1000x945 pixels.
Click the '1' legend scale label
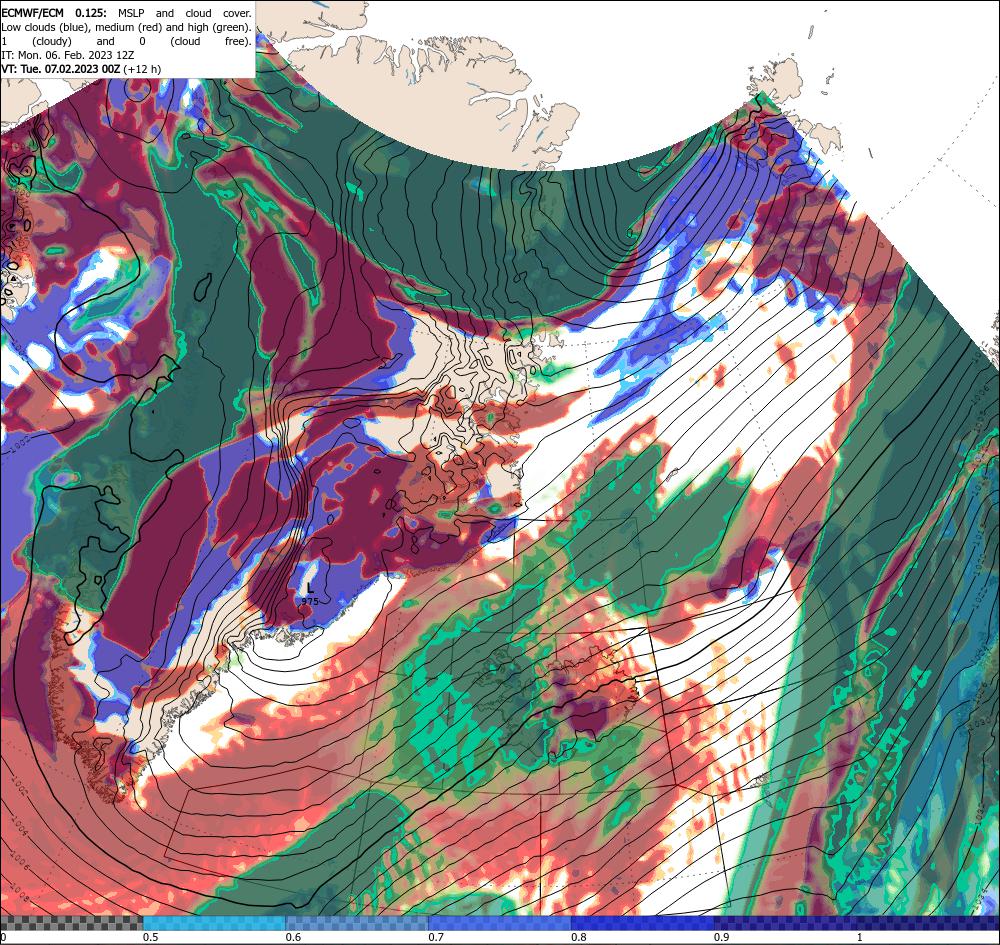(x=860, y=937)
